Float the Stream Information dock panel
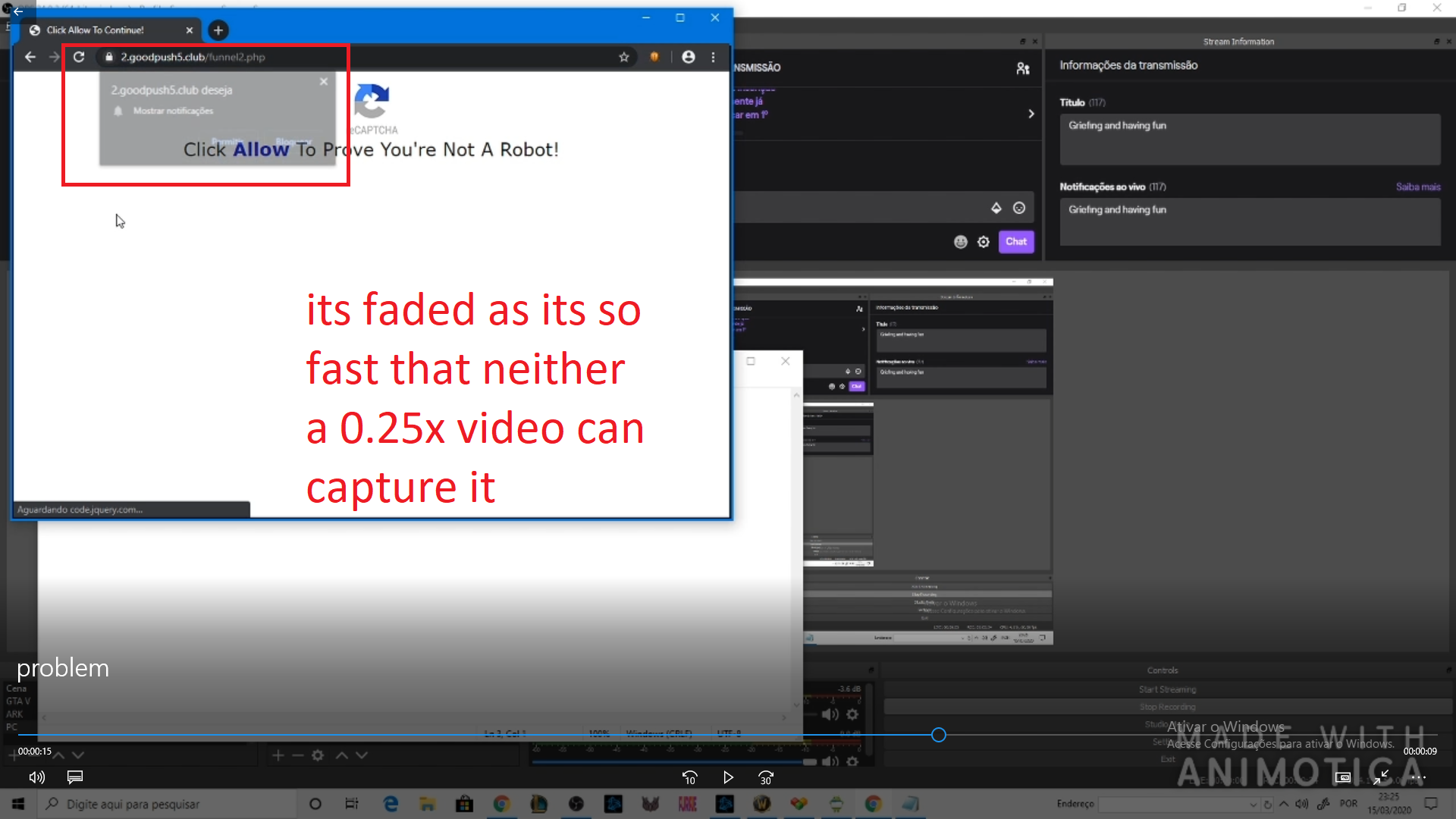 click(1436, 42)
